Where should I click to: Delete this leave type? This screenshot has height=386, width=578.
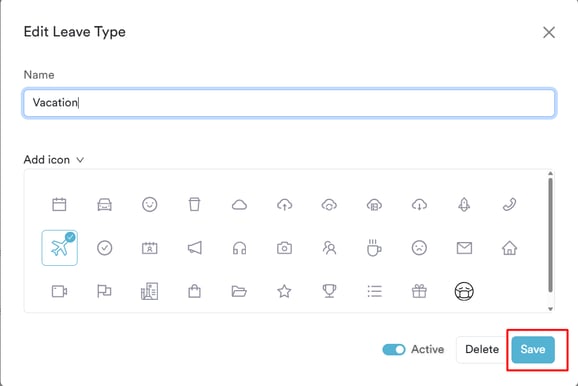482,349
